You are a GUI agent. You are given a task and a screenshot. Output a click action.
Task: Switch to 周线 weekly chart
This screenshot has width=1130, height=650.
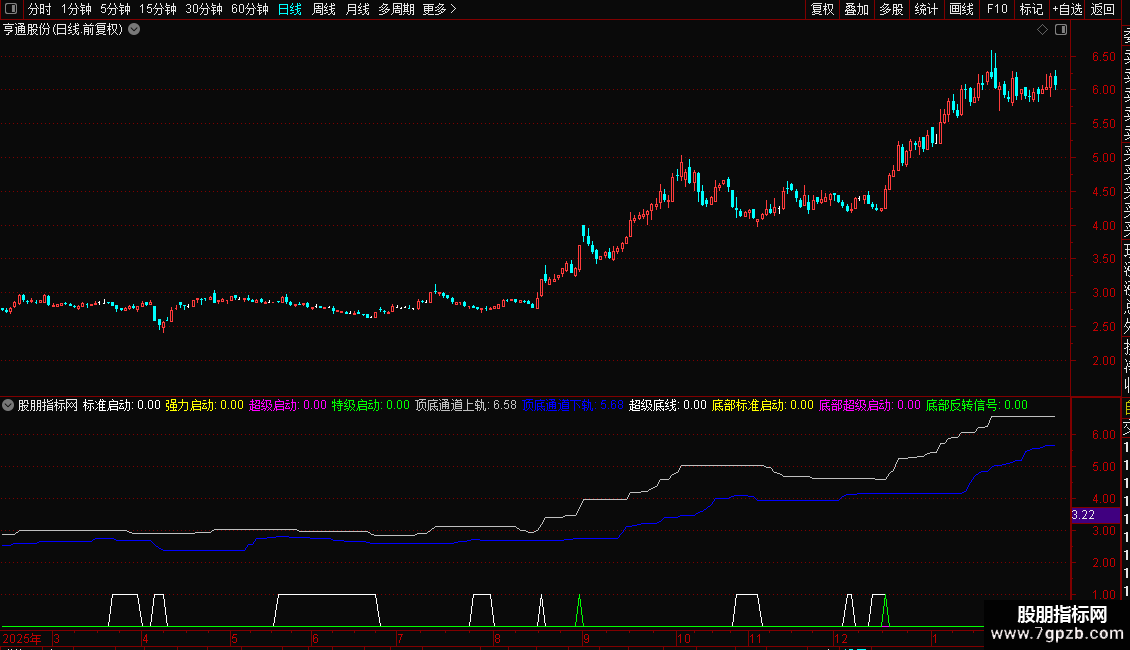coord(324,9)
